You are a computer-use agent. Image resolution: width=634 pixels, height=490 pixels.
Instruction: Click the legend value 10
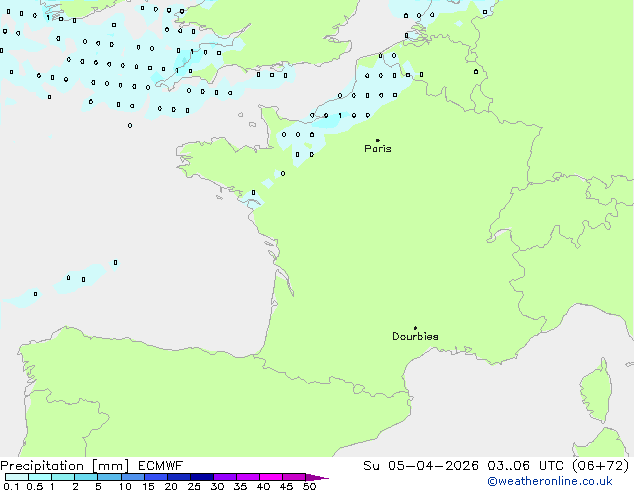(x=125, y=486)
